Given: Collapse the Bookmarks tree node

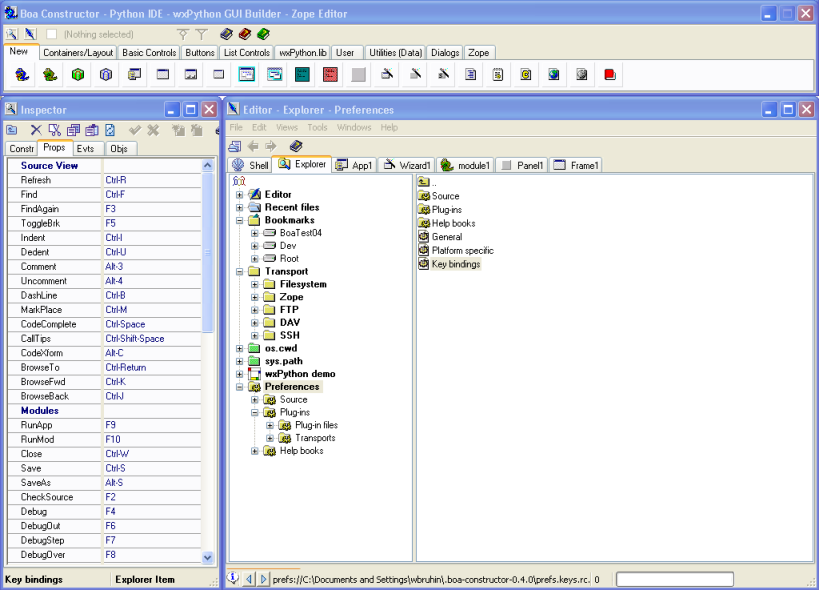Looking at the screenshot, I should pos(240,220).
